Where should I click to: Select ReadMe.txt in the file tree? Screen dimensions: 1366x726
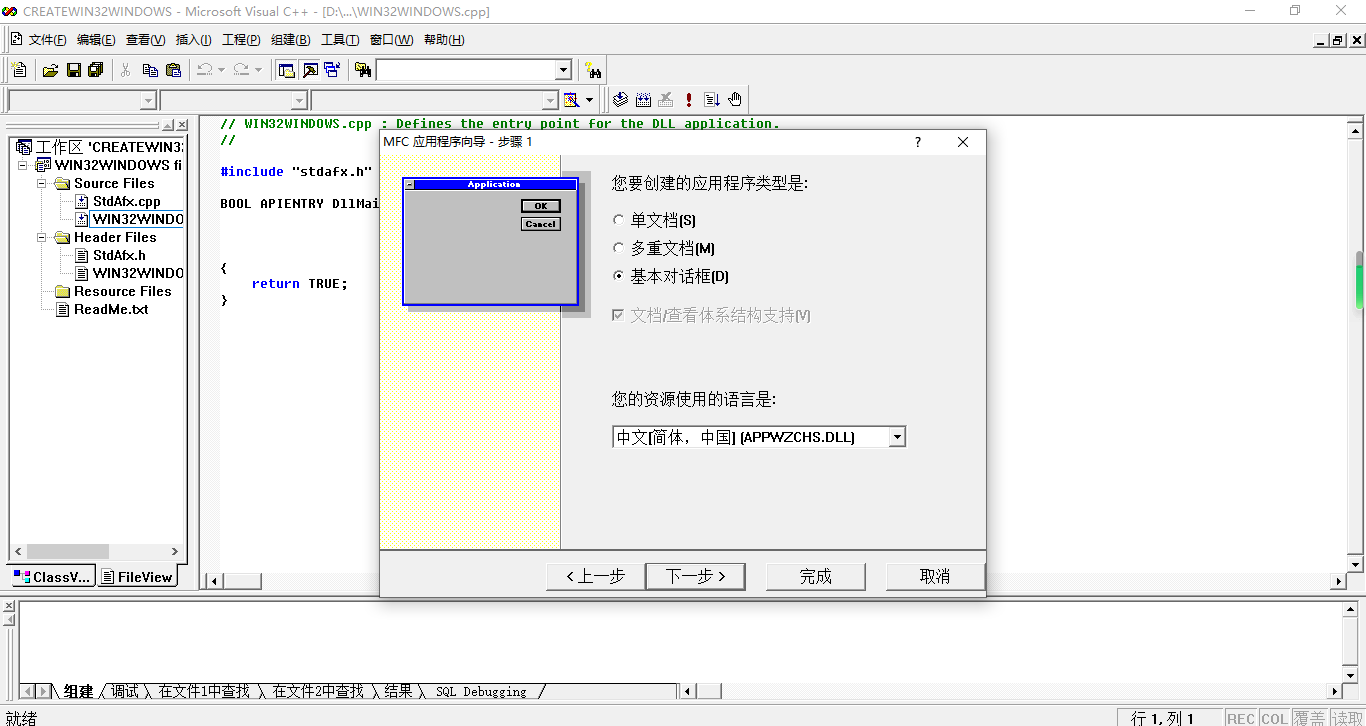pyautogui.click(x=111, y=309)
